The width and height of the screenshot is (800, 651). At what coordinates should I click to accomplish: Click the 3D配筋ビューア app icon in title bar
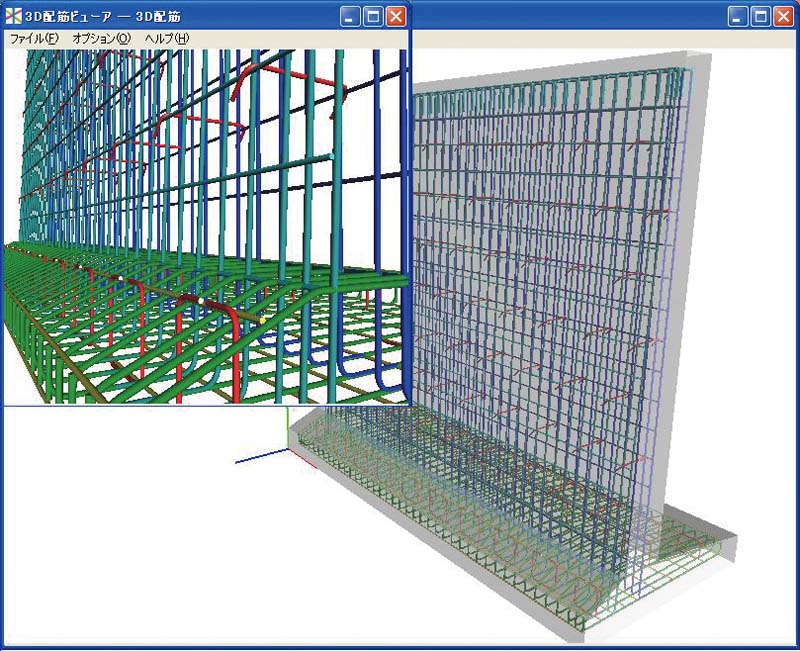13,16
